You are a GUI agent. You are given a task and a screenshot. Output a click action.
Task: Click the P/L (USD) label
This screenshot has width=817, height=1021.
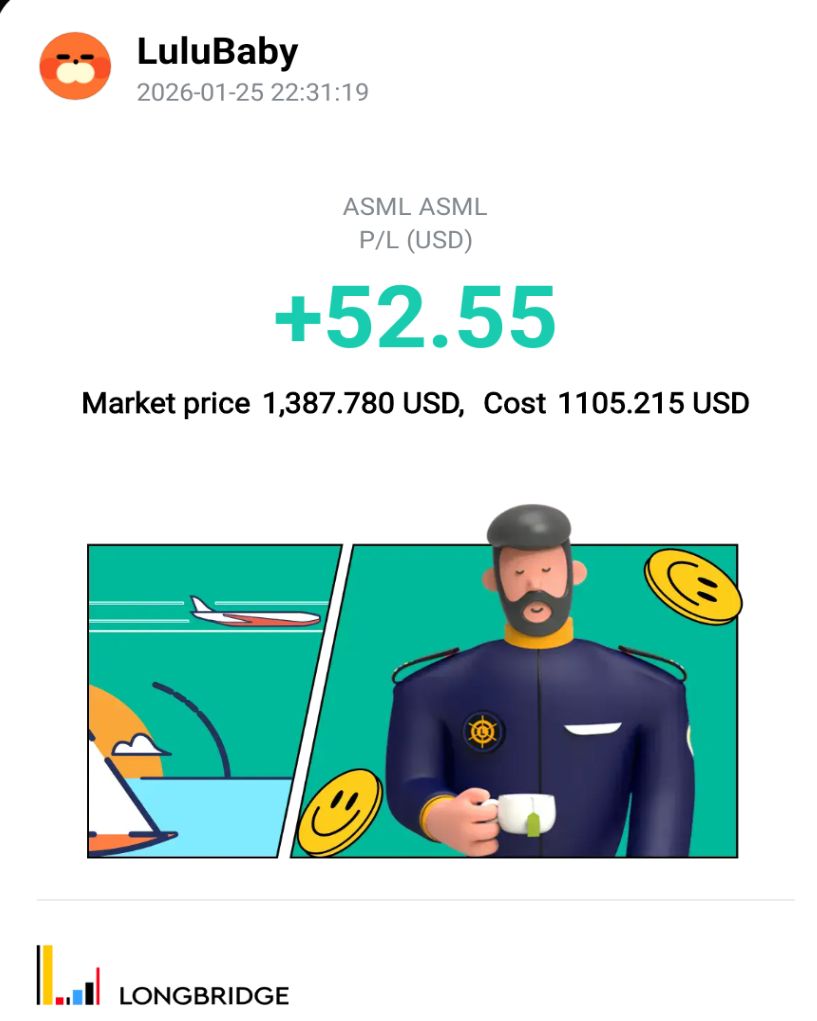point(415,240)
